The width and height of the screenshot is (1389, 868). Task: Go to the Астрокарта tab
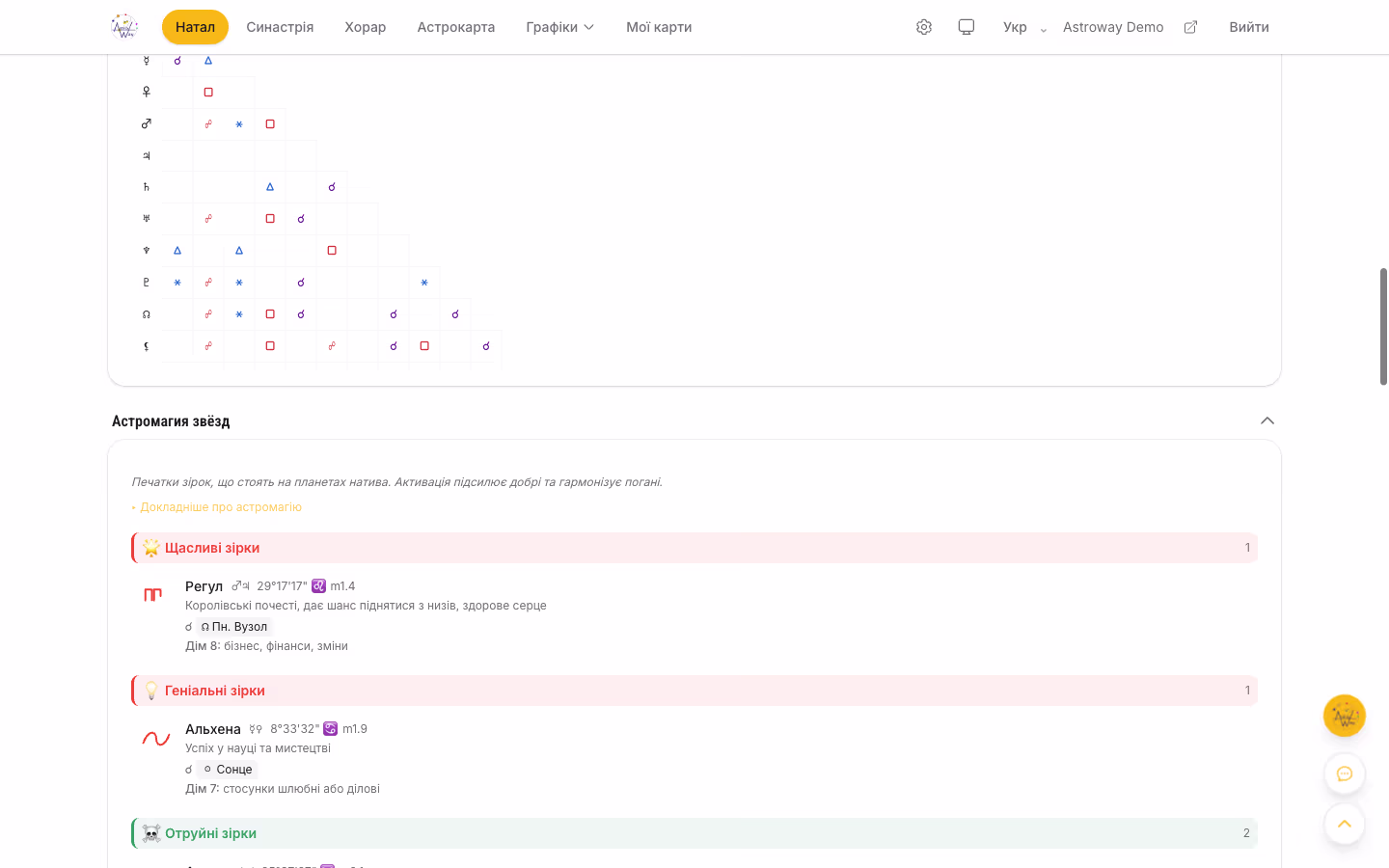pos(455,27)
